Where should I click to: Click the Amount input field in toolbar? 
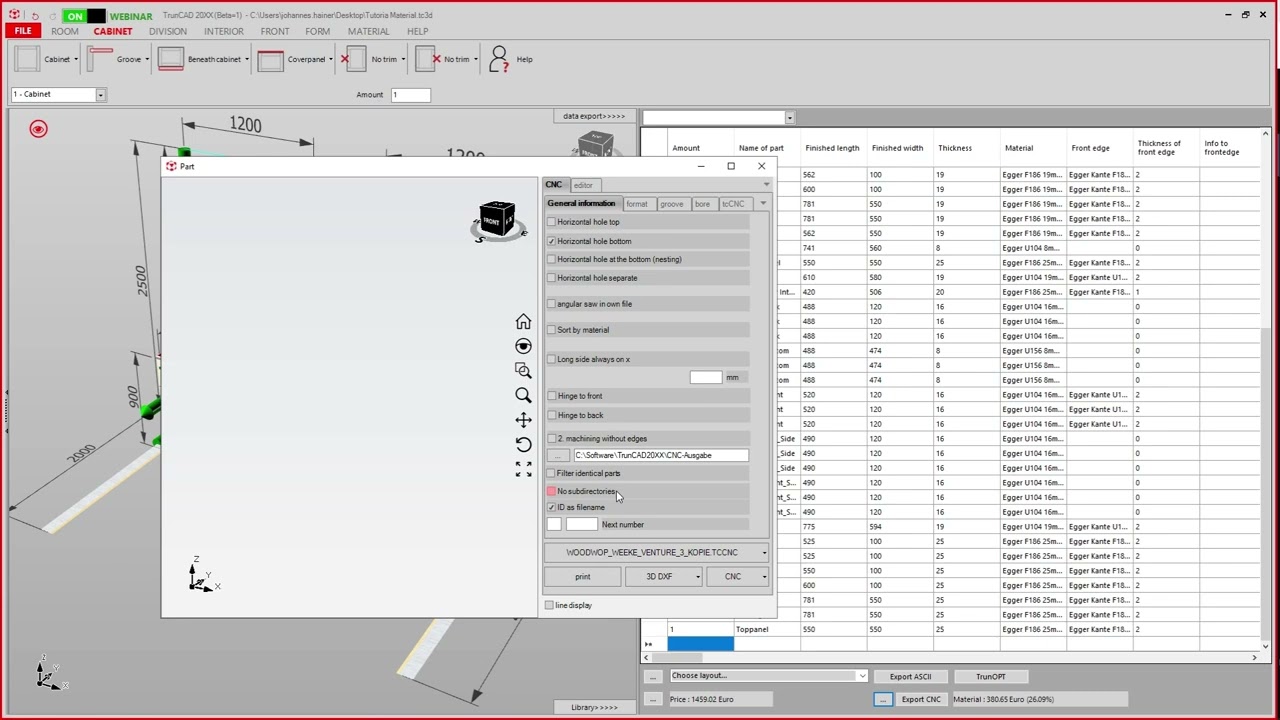(411, 95)
